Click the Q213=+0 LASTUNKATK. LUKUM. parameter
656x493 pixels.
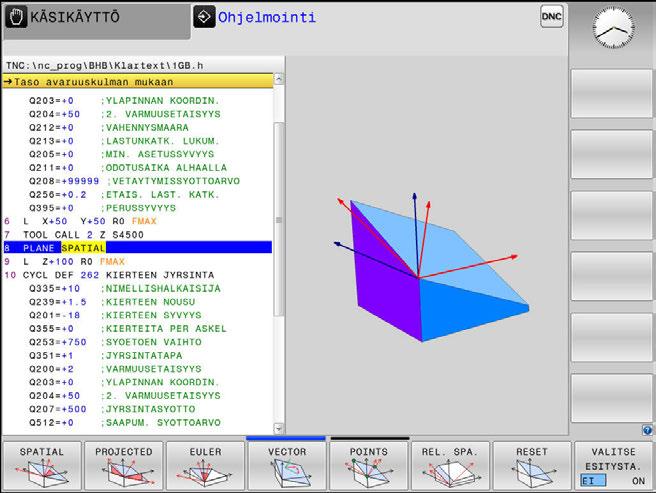pyautogui.click(x=124, y=141)
